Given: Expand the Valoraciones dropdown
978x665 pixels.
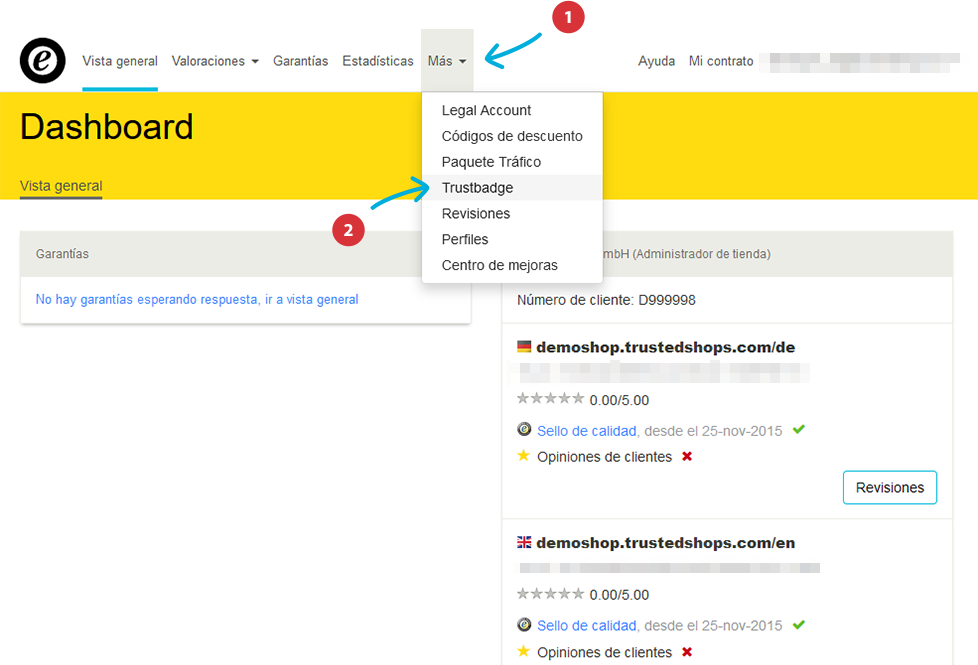Looking at the screenshot, I should 215,61.
